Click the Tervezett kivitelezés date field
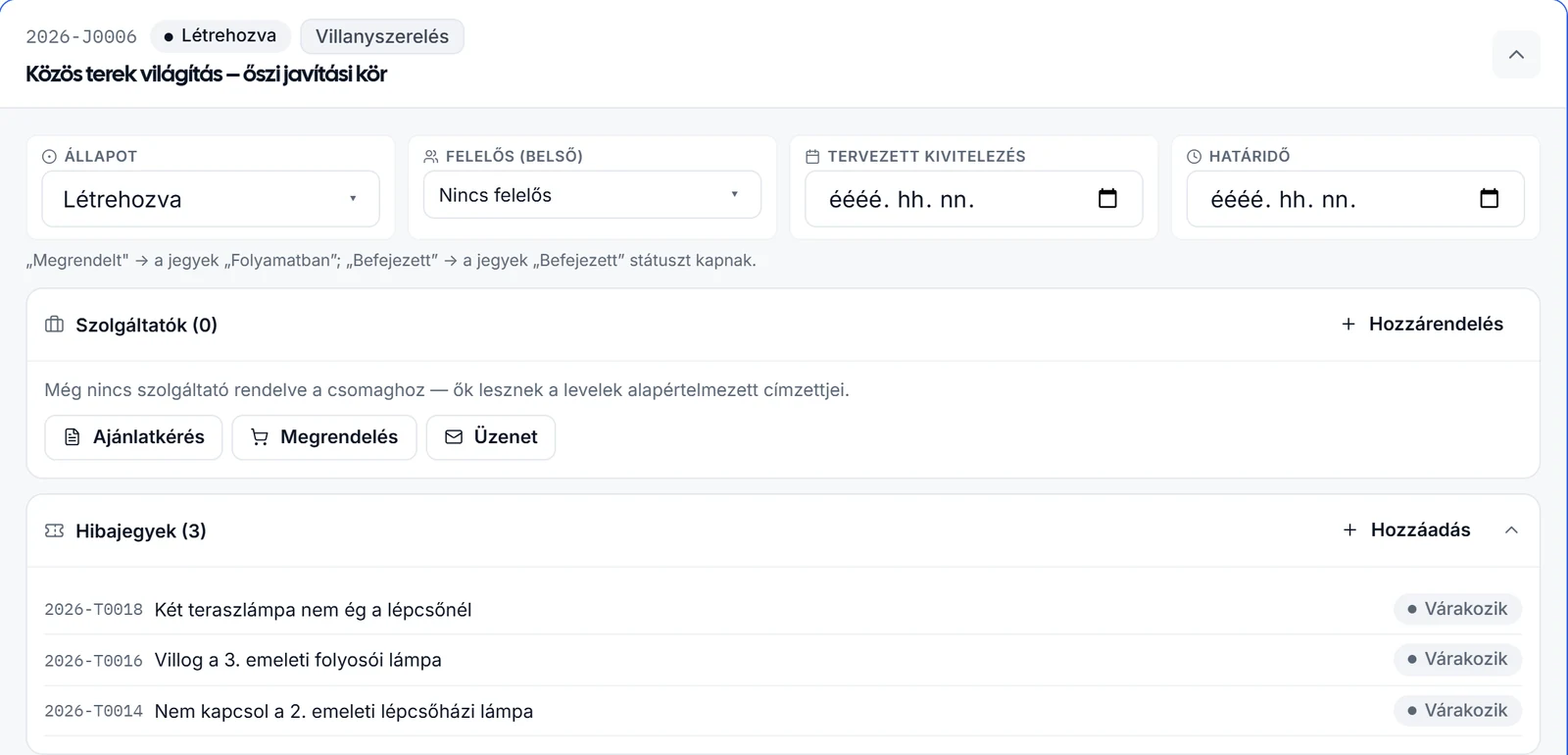1568x755 pixels. point(973,199)
